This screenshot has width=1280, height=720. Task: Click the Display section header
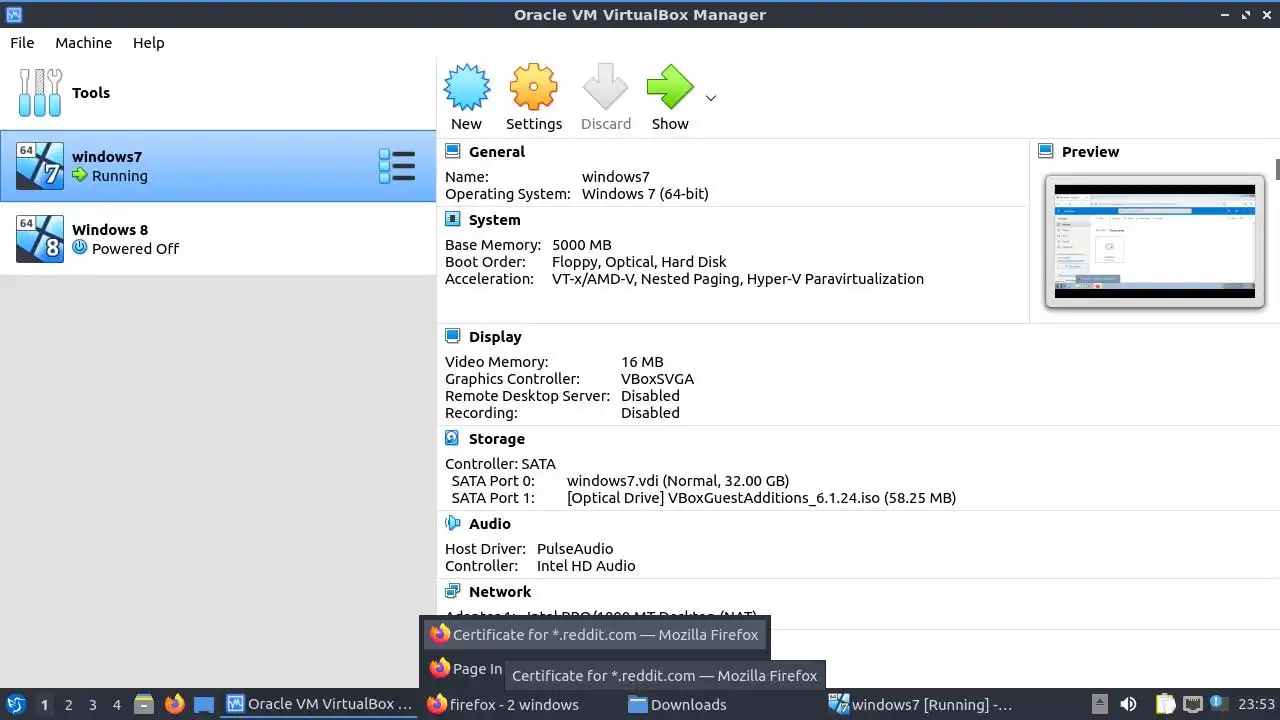(495, 337)
